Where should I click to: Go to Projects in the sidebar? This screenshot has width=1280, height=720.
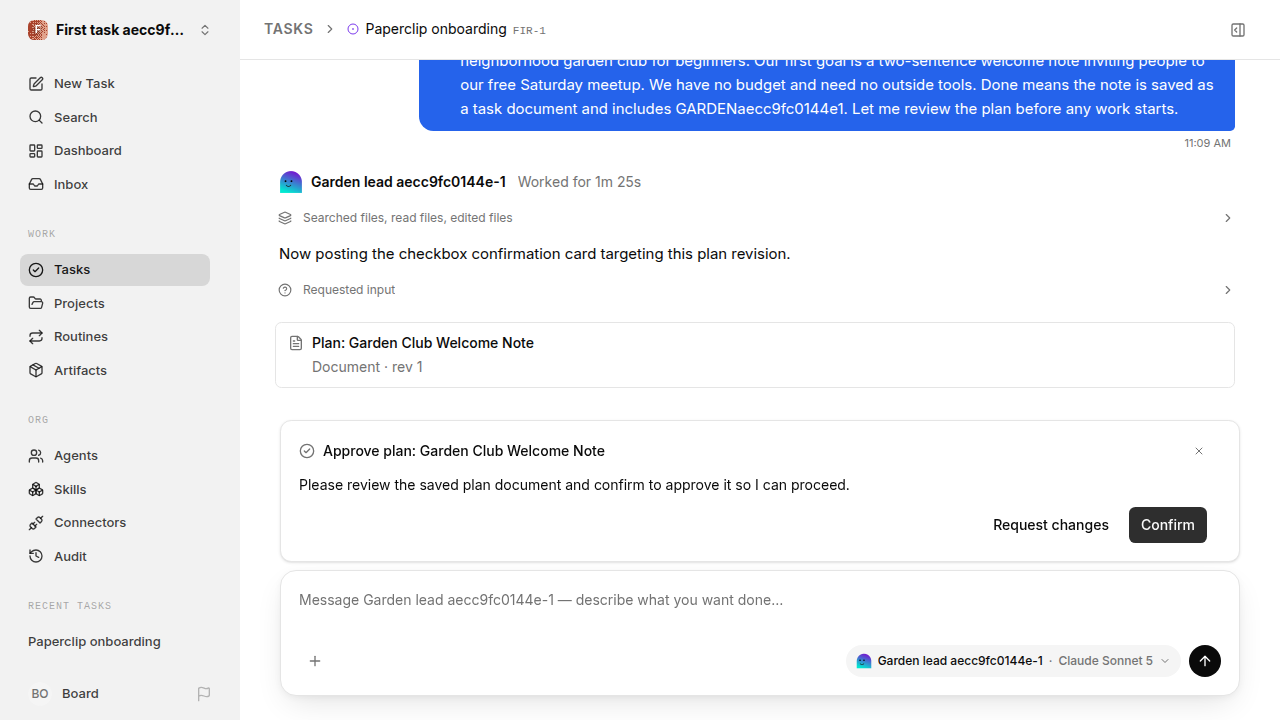point(115,303)
